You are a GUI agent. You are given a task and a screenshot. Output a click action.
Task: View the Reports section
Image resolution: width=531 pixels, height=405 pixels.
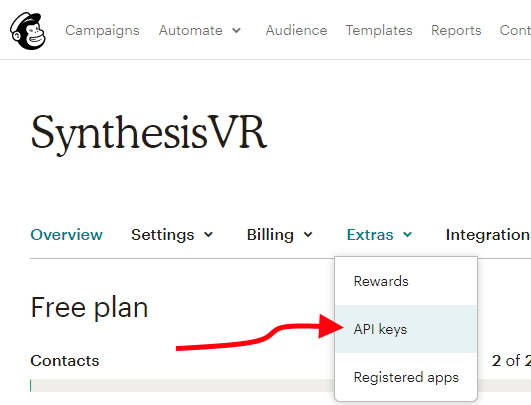tap(456, 30)
